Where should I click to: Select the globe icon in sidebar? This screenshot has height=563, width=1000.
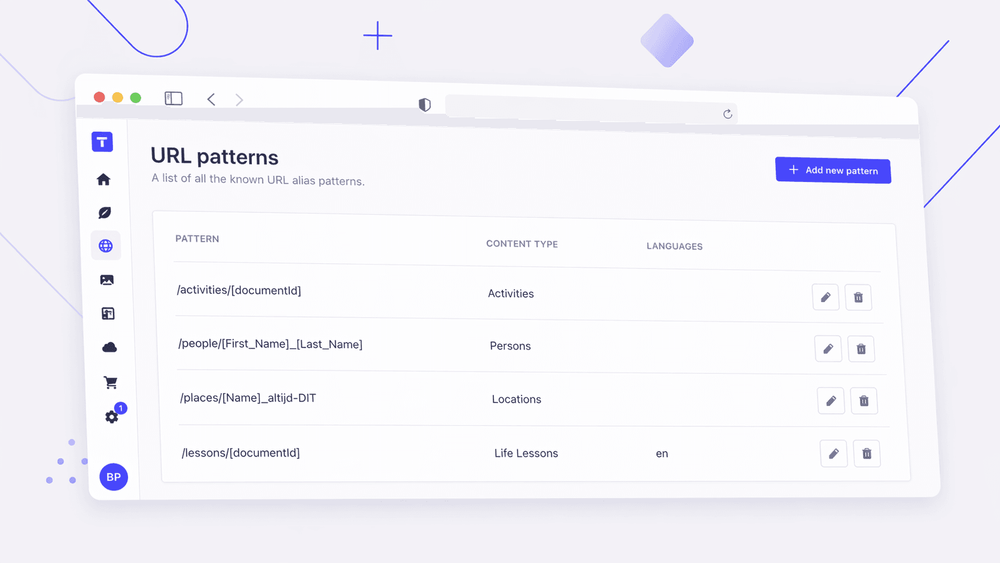click(106, 246)
